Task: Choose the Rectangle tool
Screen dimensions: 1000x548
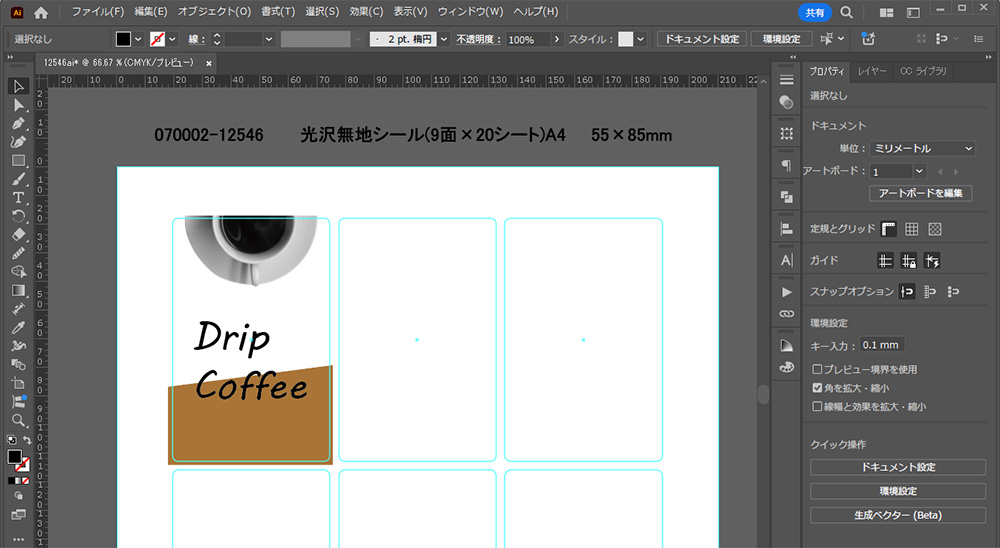Action: pos(18,160)
